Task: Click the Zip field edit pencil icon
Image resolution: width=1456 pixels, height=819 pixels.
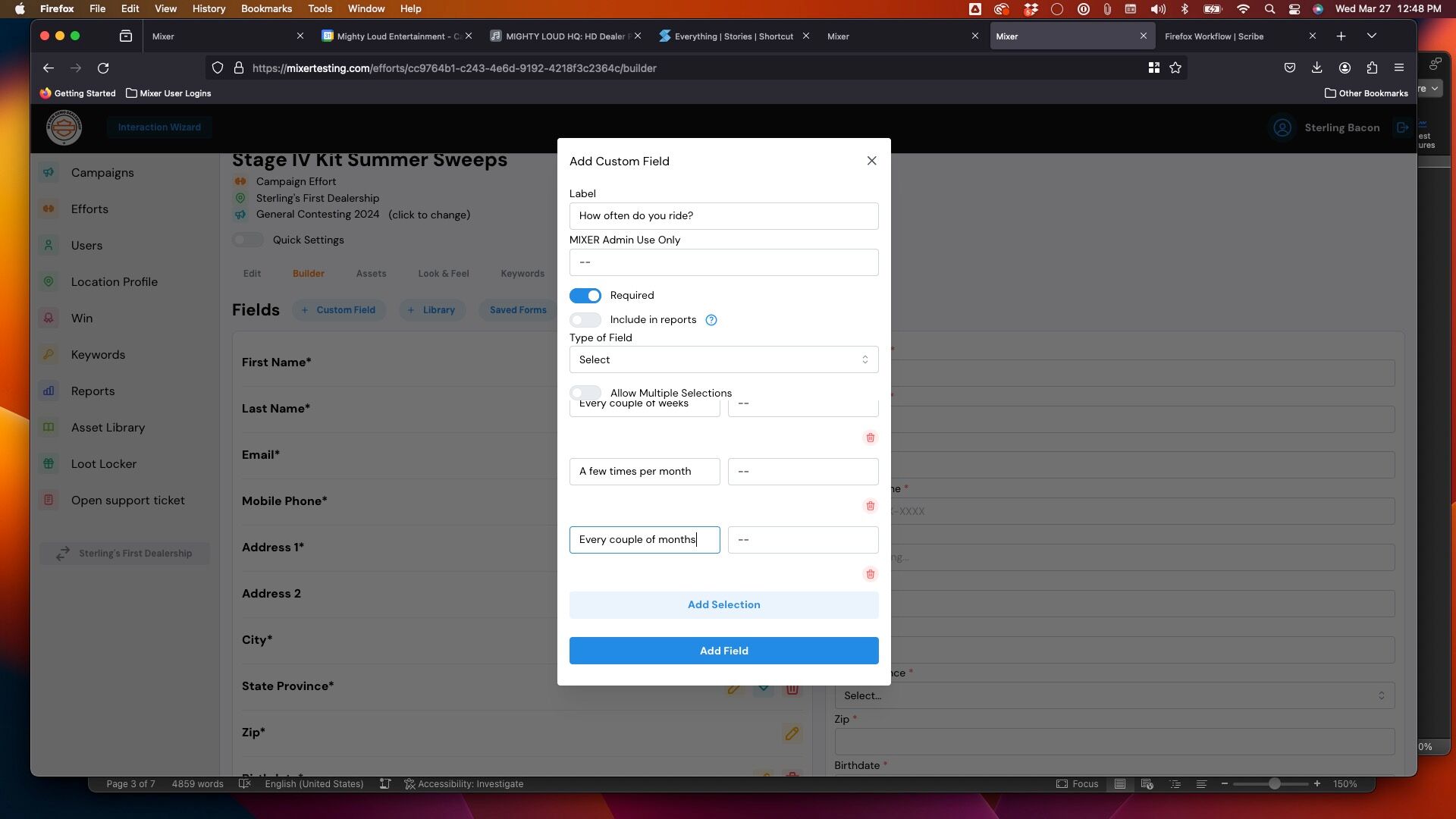Action: pos(792,733)
